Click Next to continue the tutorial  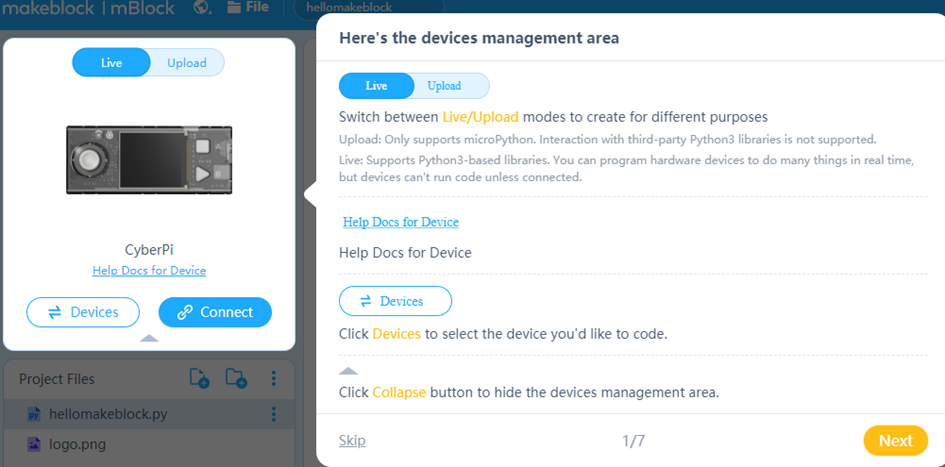coord(894,440)
